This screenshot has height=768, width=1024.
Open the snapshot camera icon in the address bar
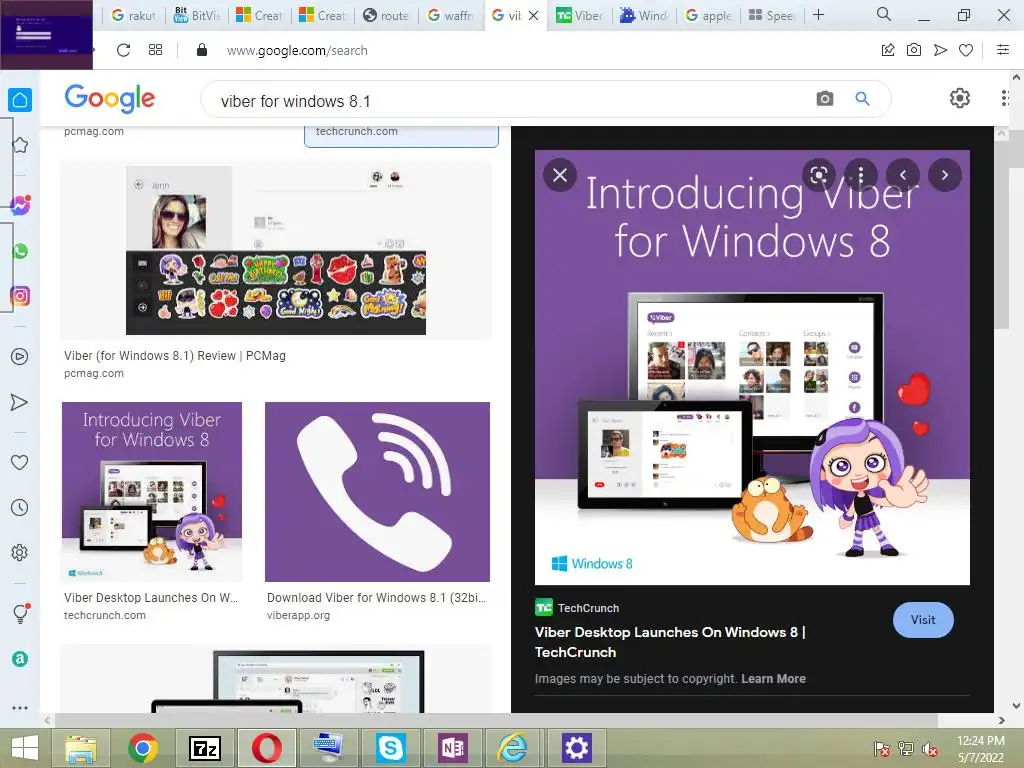coord(914,50)
